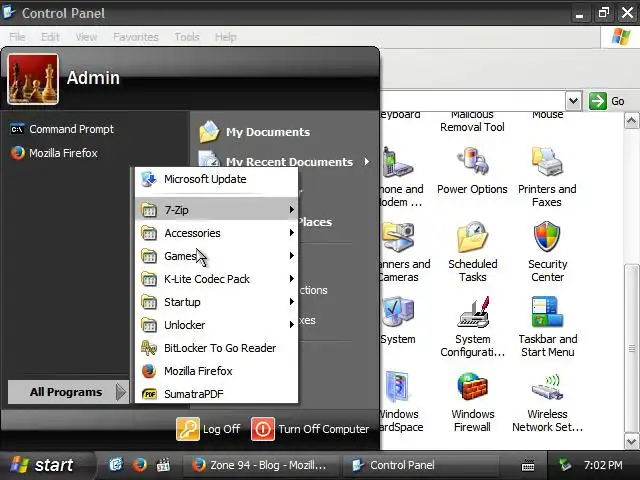This screenshot has height=480, width=640.
Task: Click Turn Off Computer button
Action: click(x=310, y=429)
